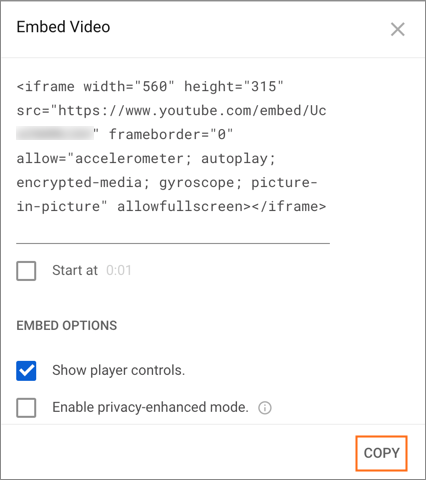
Task: Copy the embed code with COPY button
Action: [382, 453]
